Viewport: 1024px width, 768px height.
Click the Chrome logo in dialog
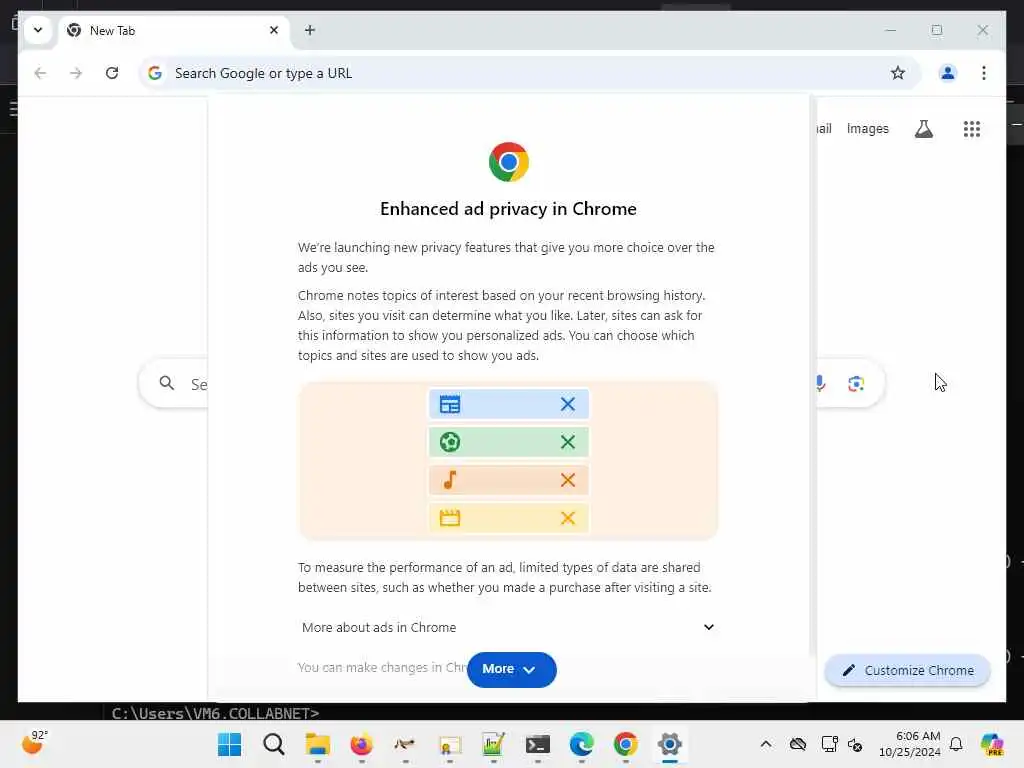508,162
